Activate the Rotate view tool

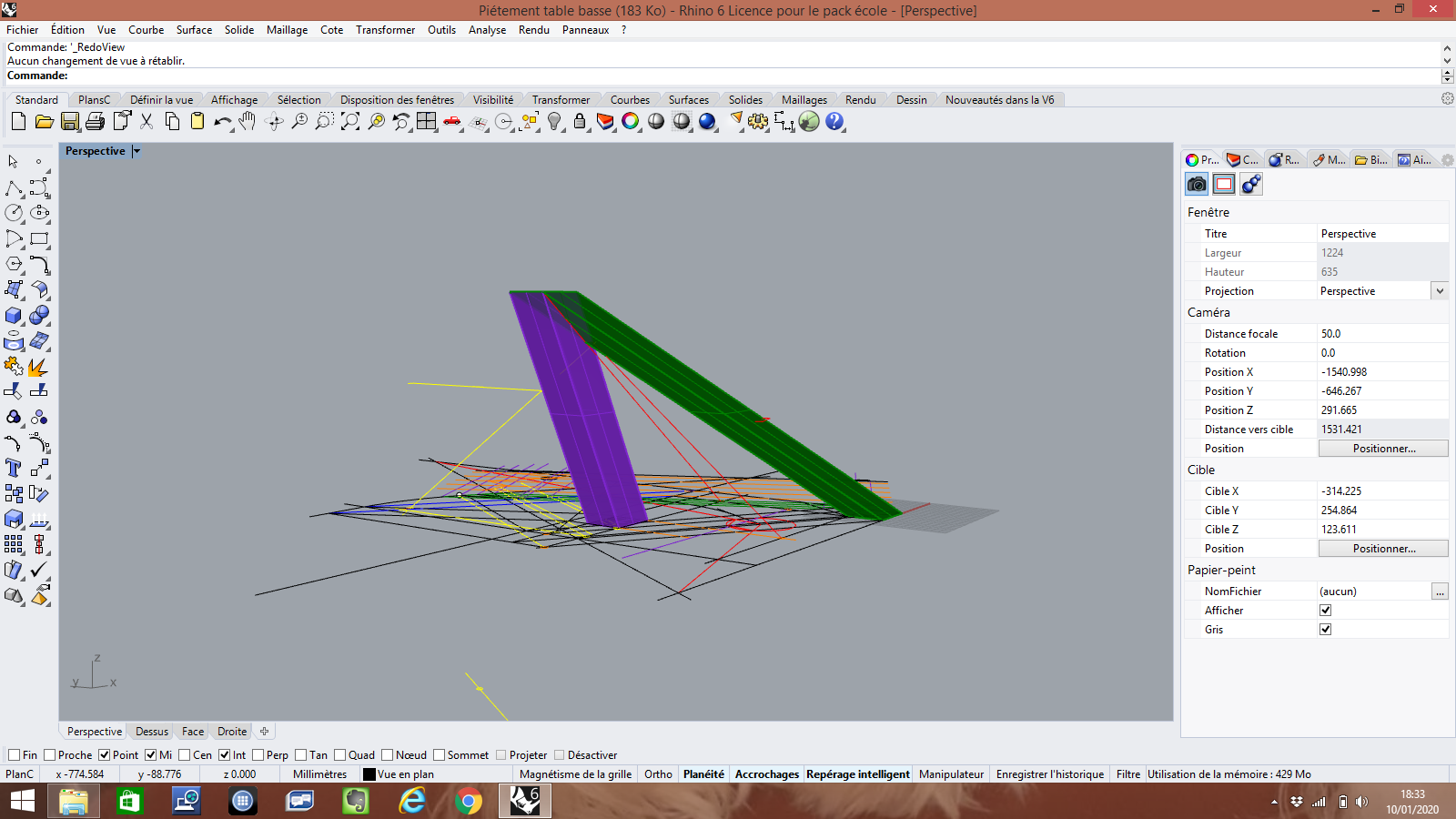pyautogui.click(x=274, y=121)
